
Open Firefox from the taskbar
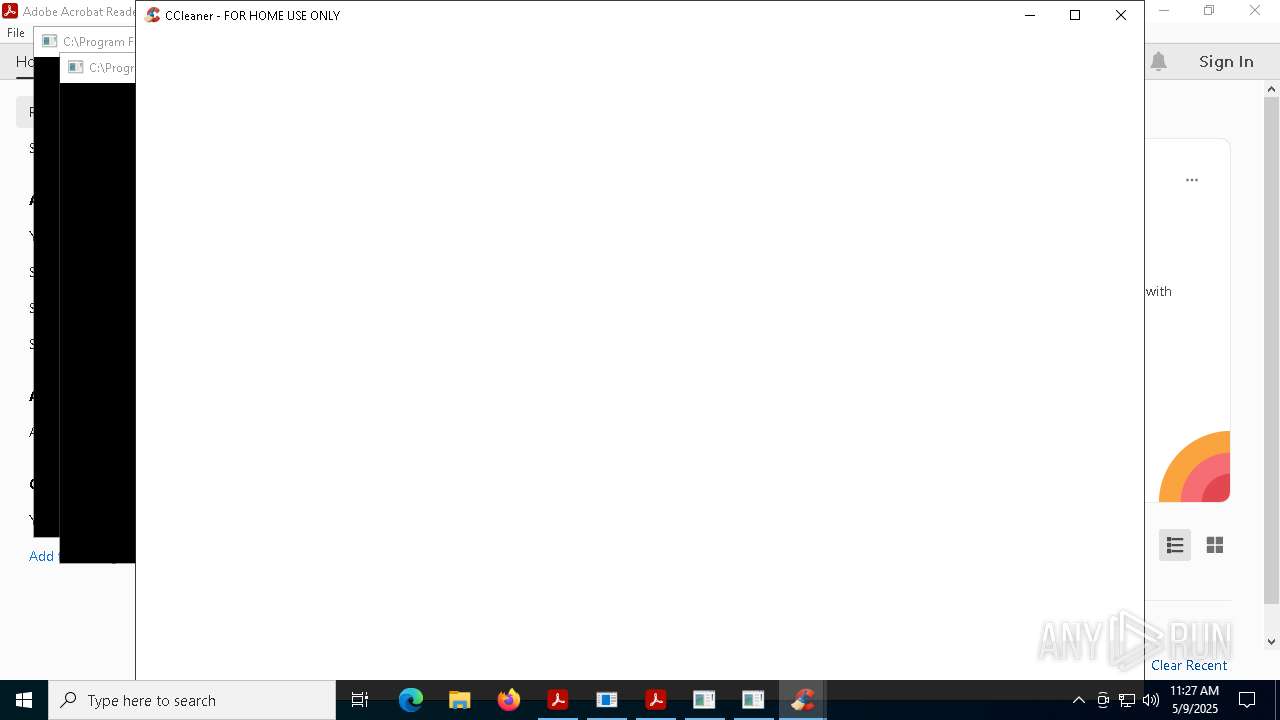pyautogui.click(x=509, y=700)
